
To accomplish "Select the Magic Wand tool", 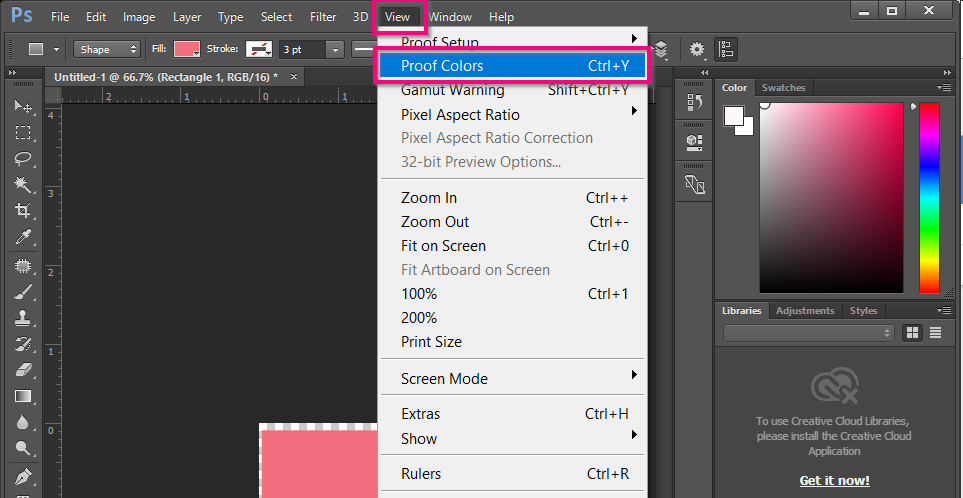I will click(x=23, y=184).
